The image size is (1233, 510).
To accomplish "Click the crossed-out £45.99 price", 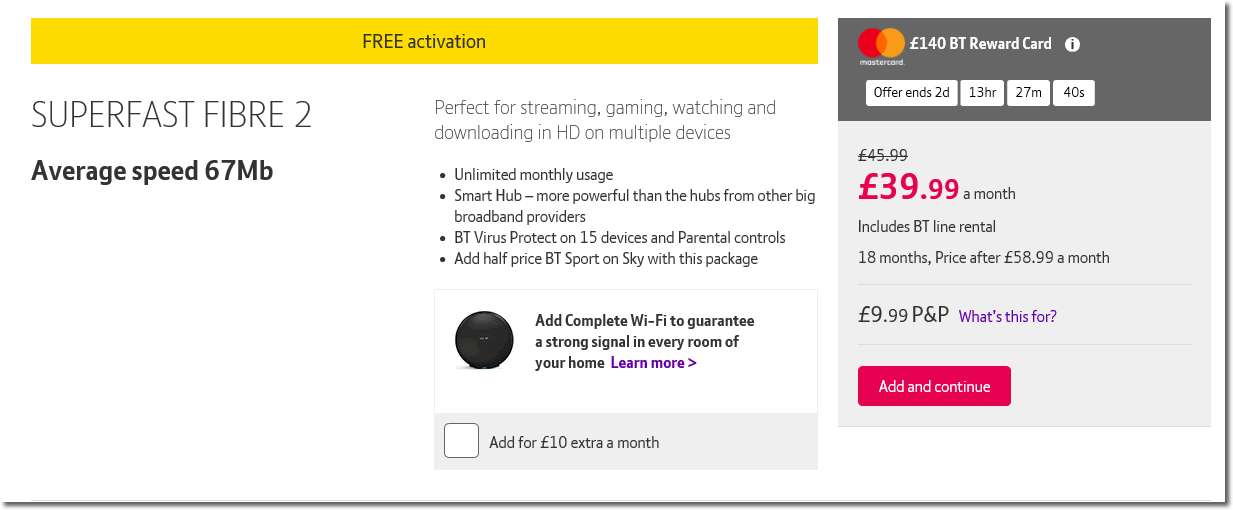I will tap(883, 155).
